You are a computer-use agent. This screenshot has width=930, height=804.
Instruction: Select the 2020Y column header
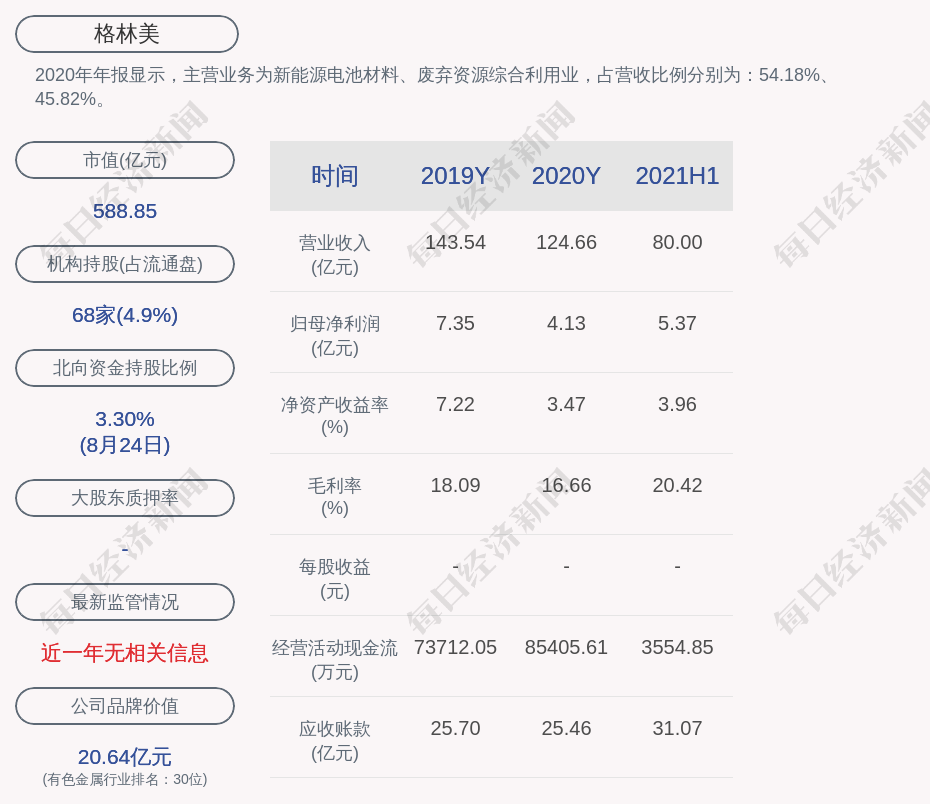pyautogui.click(x=566, y=176)
